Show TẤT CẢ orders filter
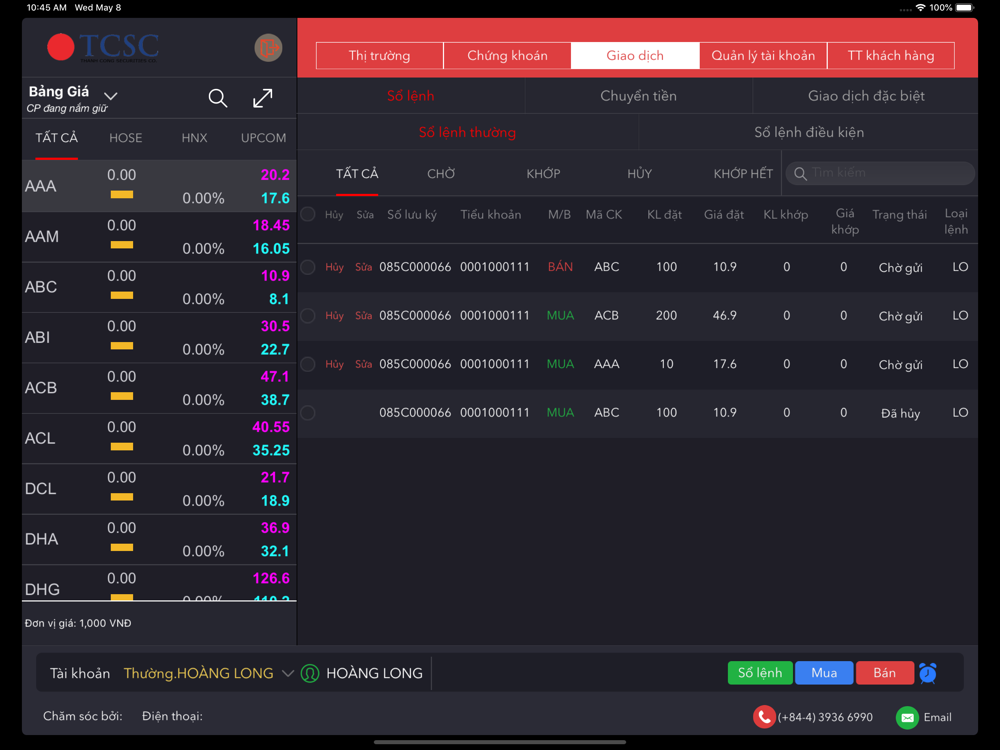The width and height of the screenshot is (1000, 750). 357,173
